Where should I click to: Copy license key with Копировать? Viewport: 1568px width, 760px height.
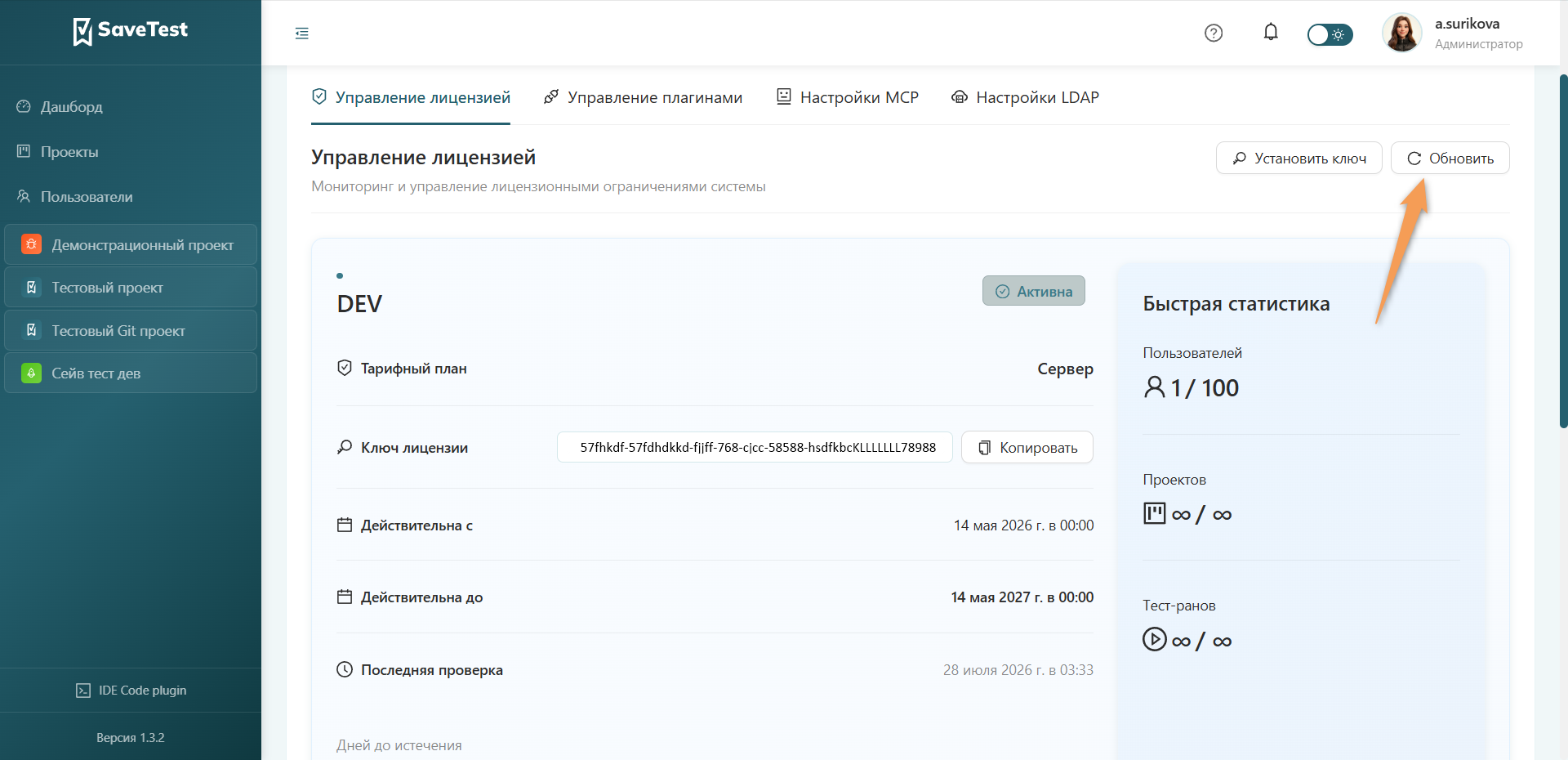pos(1027,447)
